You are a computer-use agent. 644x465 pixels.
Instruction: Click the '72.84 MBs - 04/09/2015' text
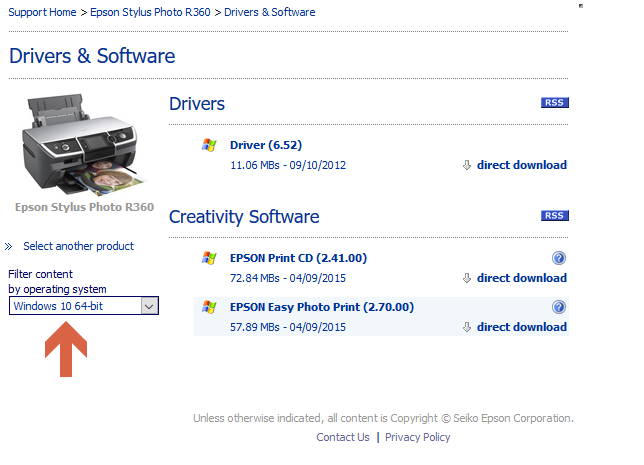point(288,278)
